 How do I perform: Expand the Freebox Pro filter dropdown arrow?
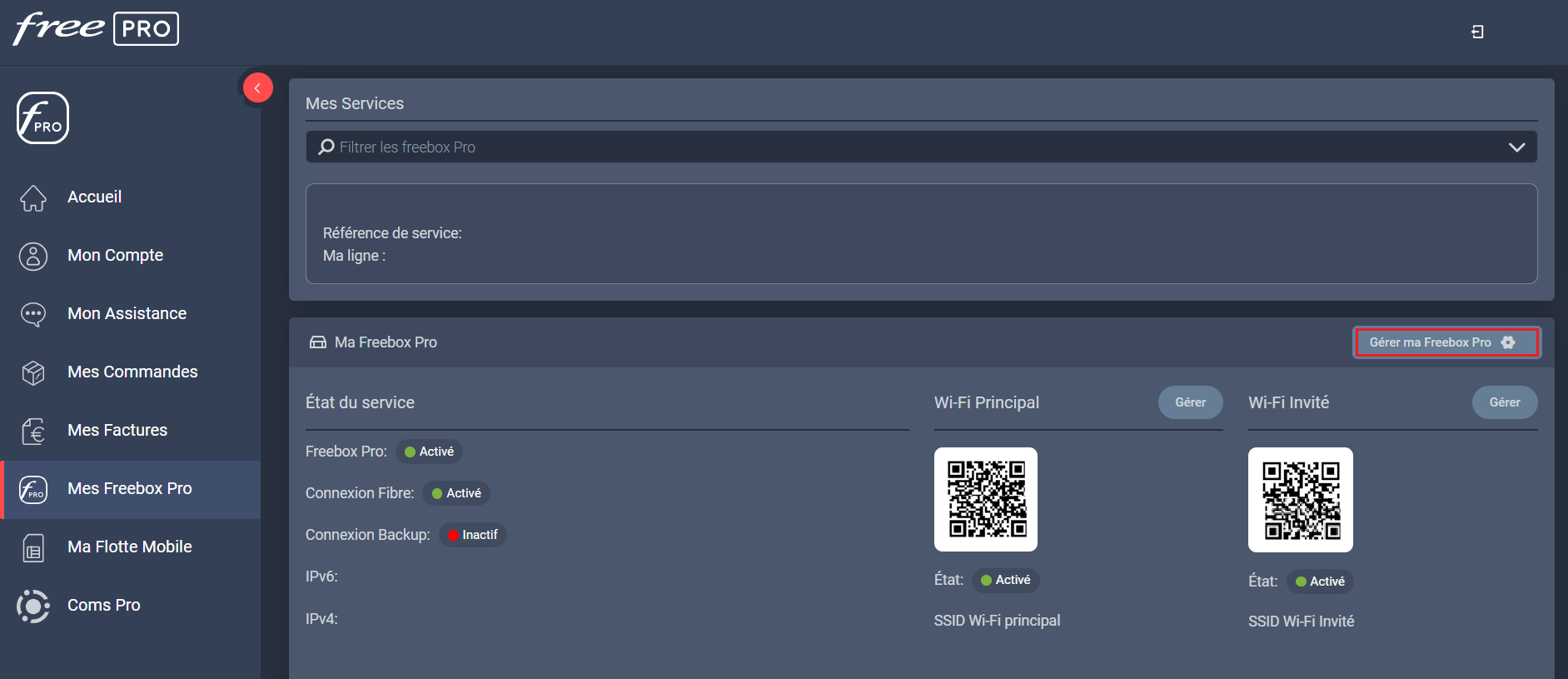tap(1516, 147)
